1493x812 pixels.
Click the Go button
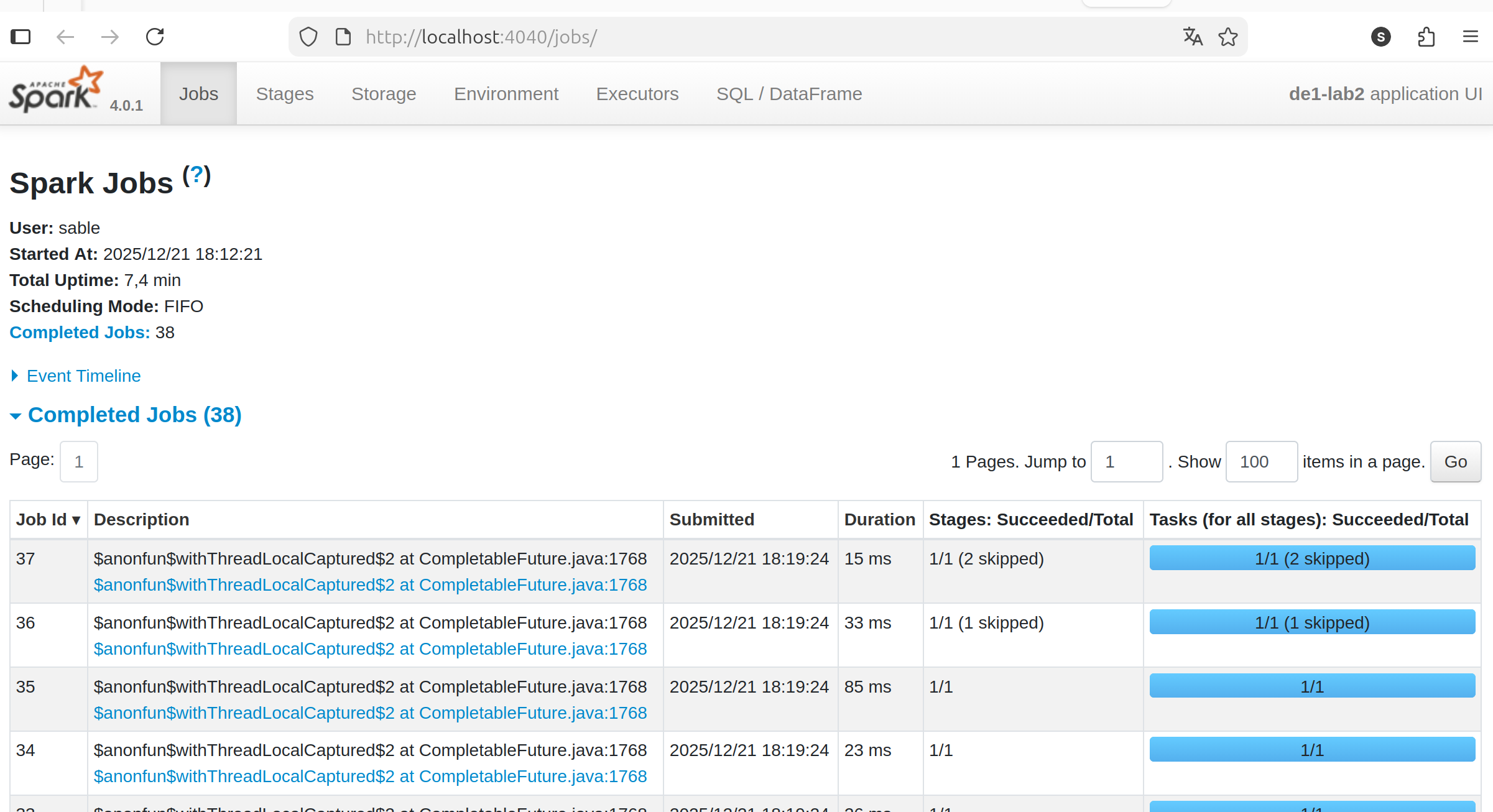tap(1455, 461)
